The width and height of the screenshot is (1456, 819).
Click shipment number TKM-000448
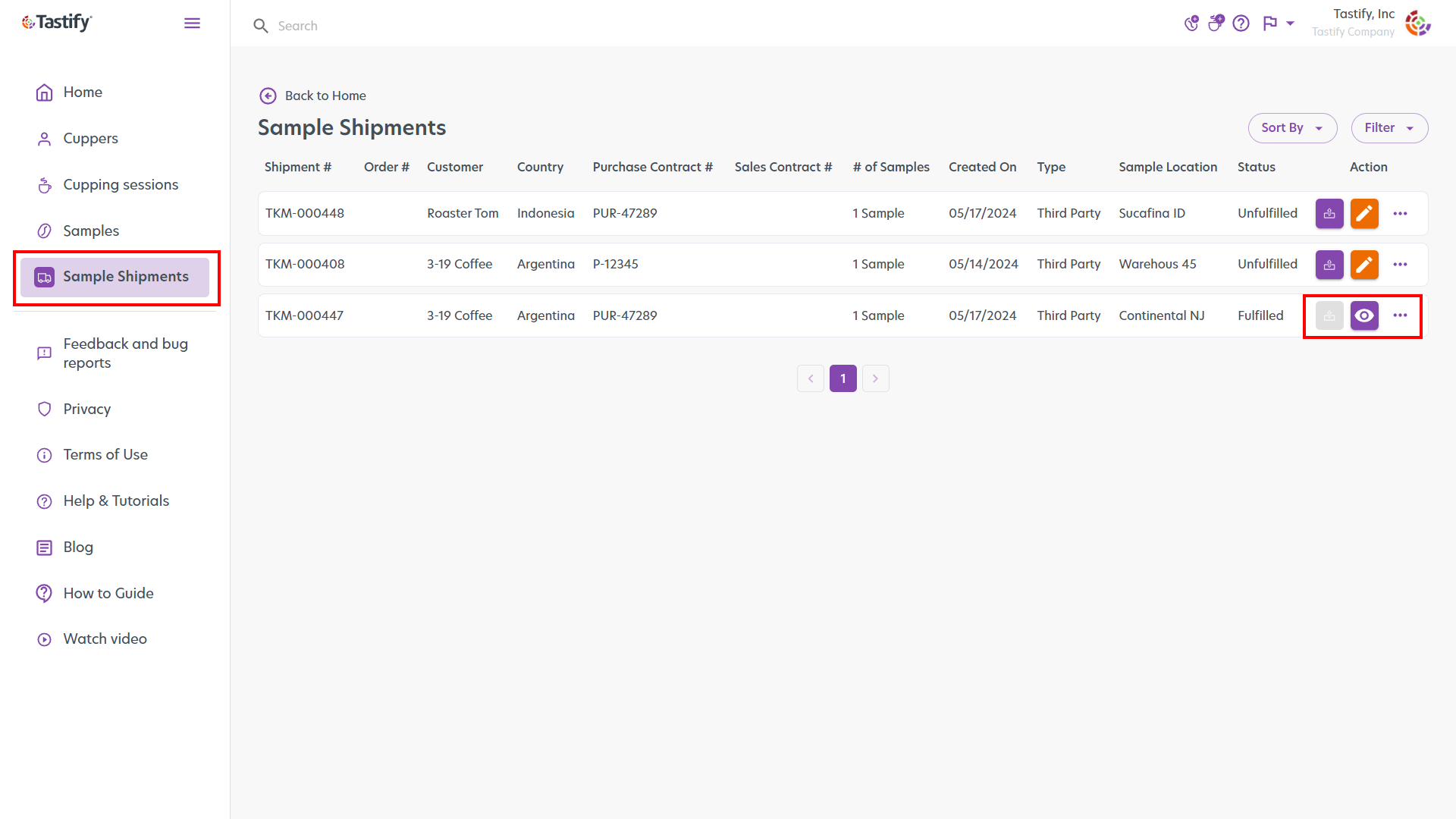pyautogui.click(x=305, y=214)
